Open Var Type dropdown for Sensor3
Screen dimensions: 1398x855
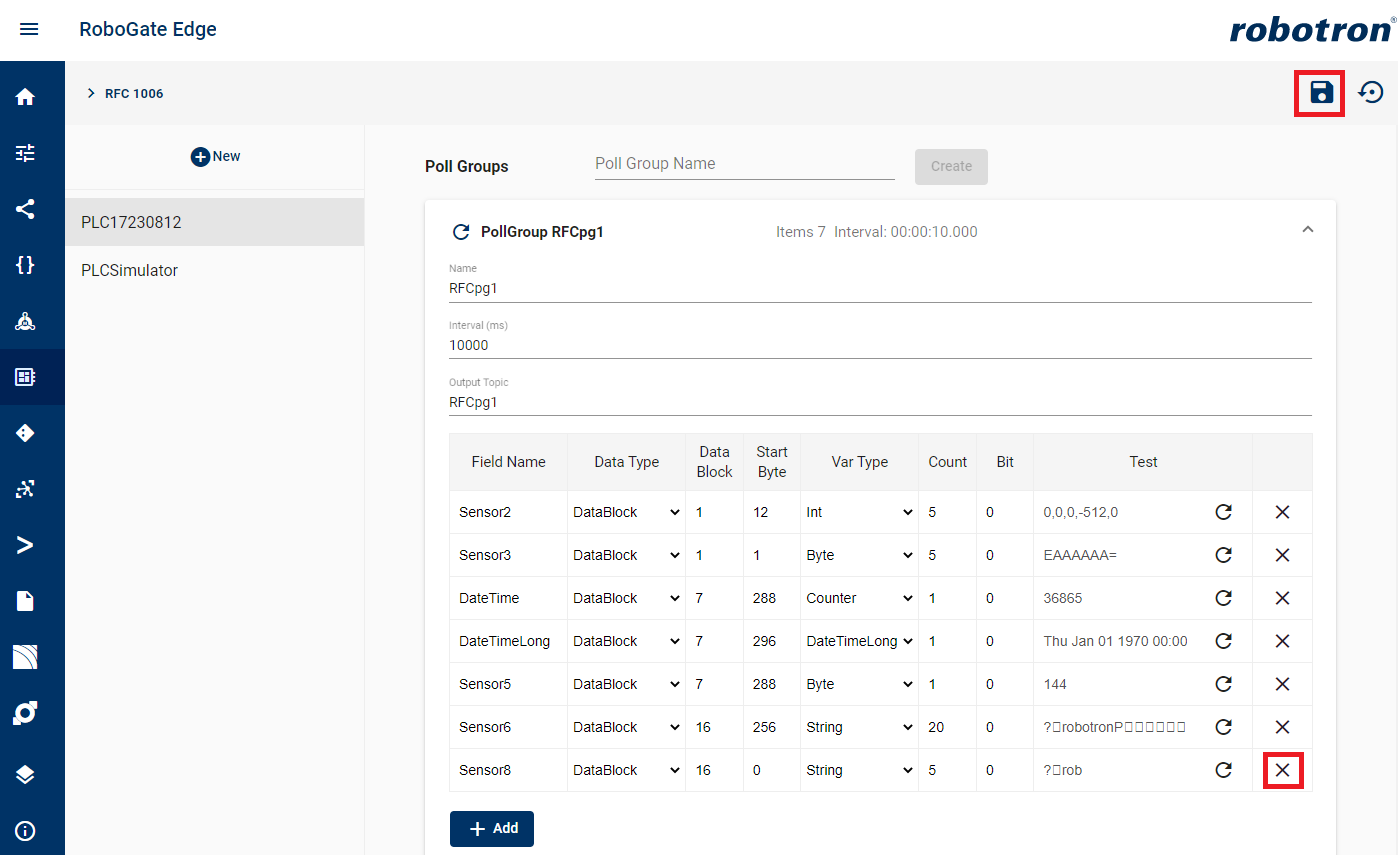(x=859, y=555)
